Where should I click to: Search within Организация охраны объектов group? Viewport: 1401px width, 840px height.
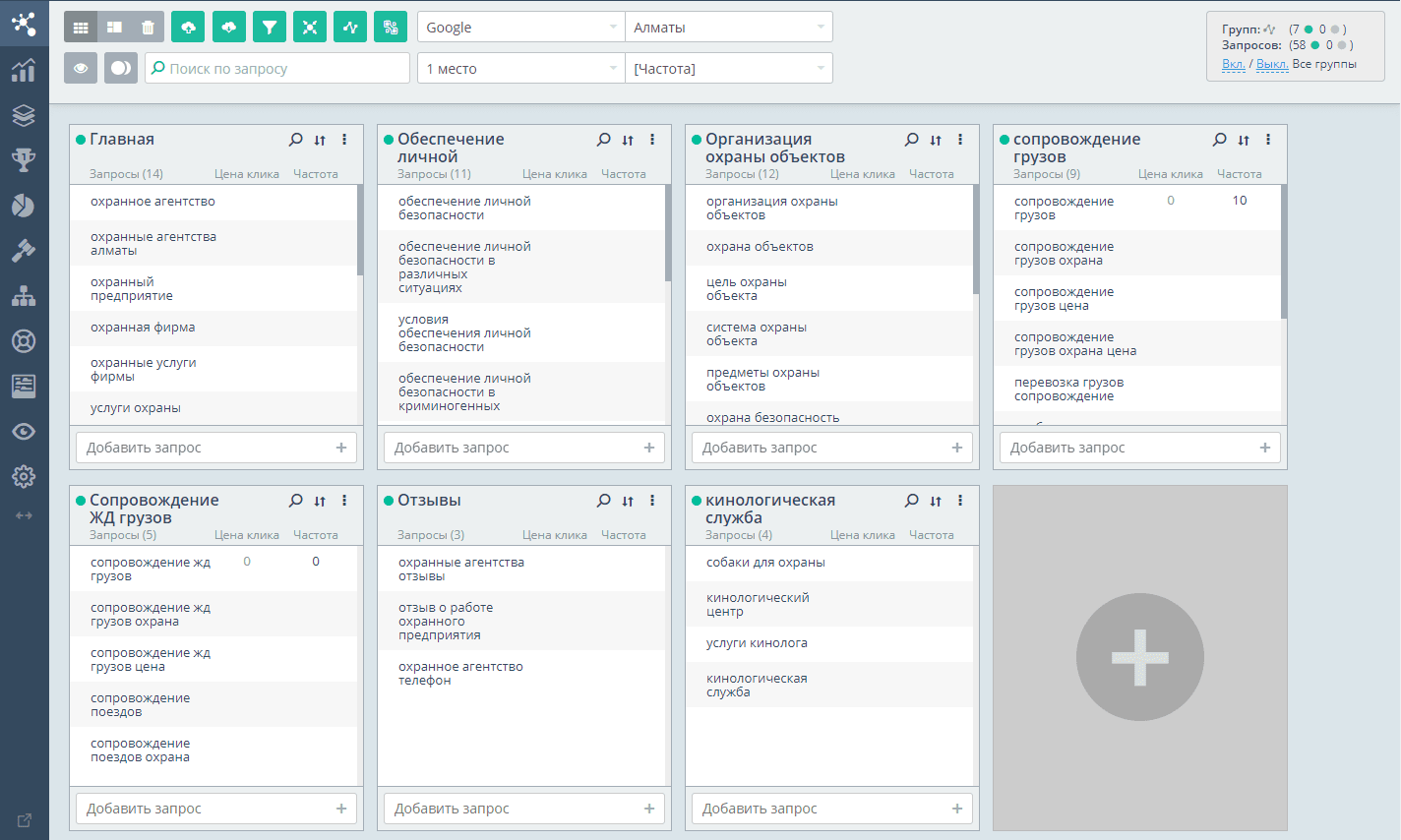pos(911,140)
